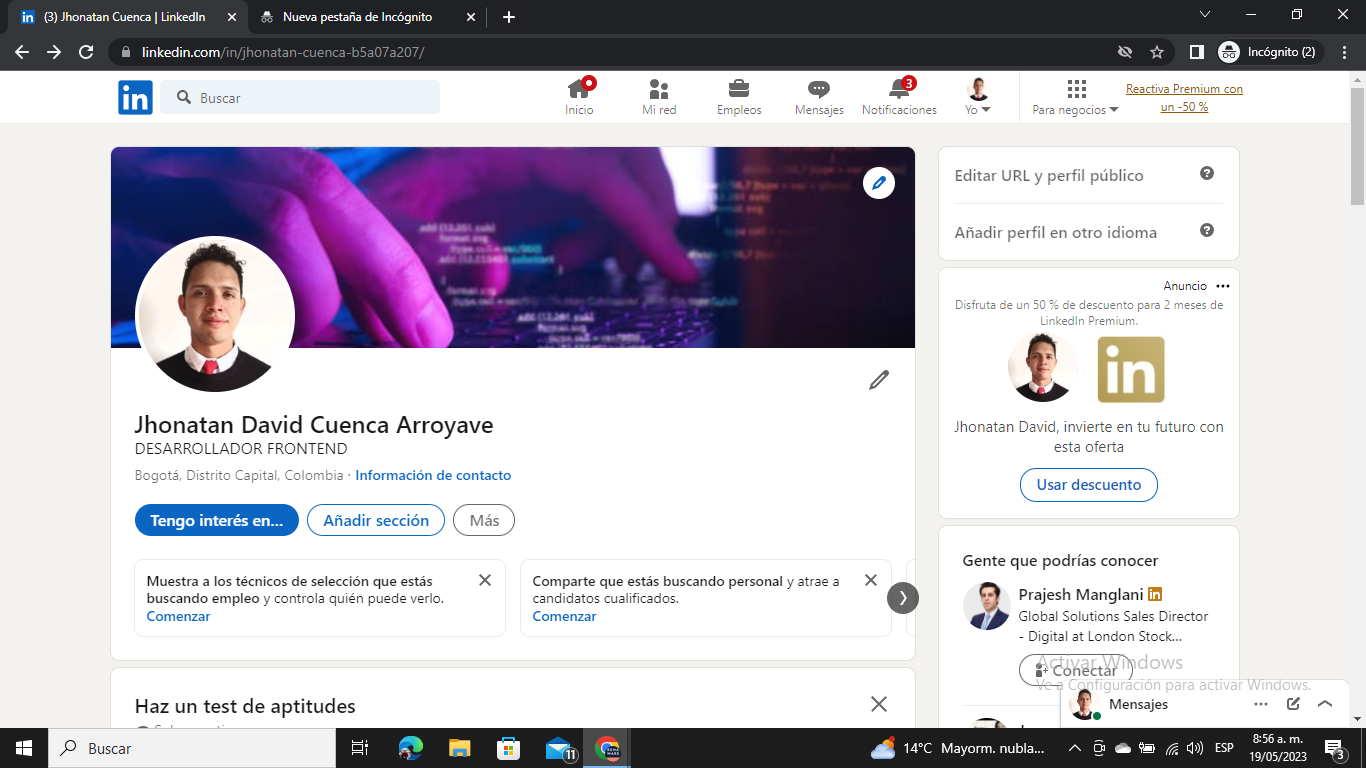Compose new message icon in Mensajes panel
This screenshot has height=768, width=1366.
(1293, 704)
